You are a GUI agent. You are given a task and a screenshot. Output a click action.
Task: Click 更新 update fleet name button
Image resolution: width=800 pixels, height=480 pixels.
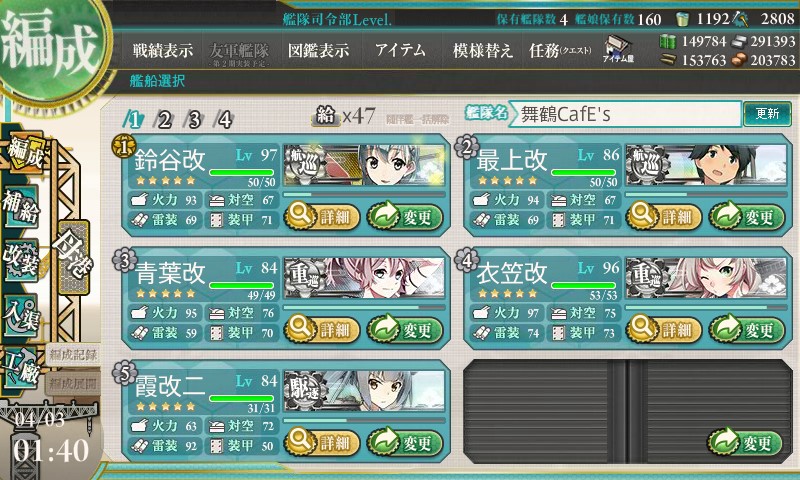767,113
